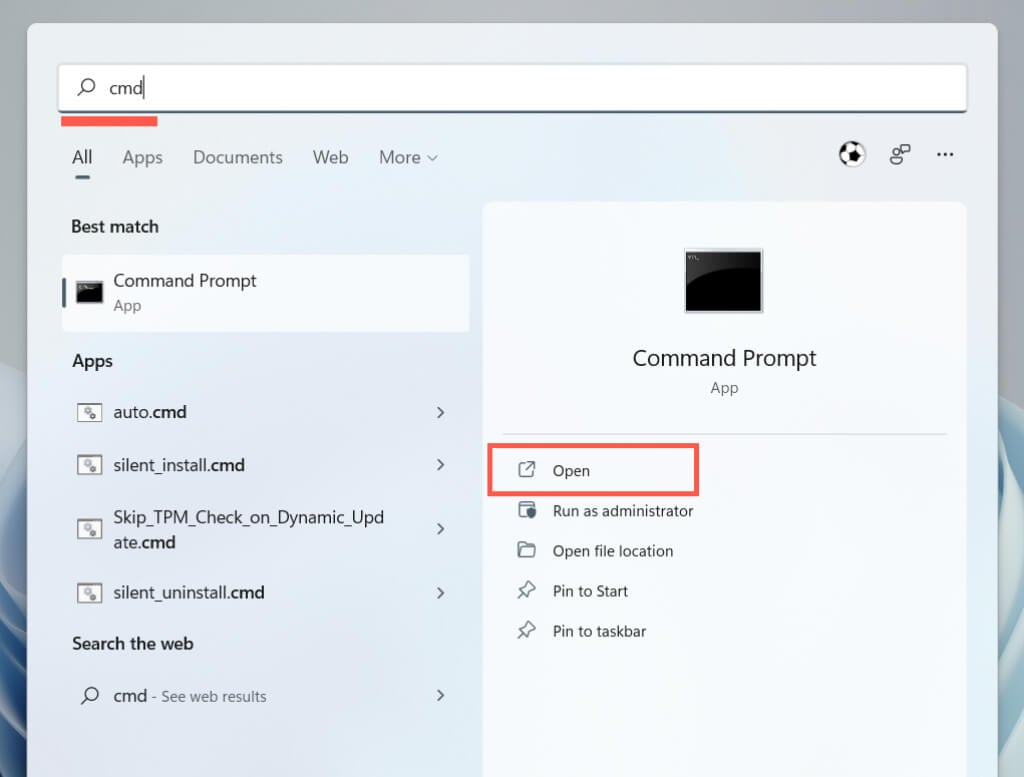
Task: Open the three-dot more options menu
Action: (x=945, y=154)
